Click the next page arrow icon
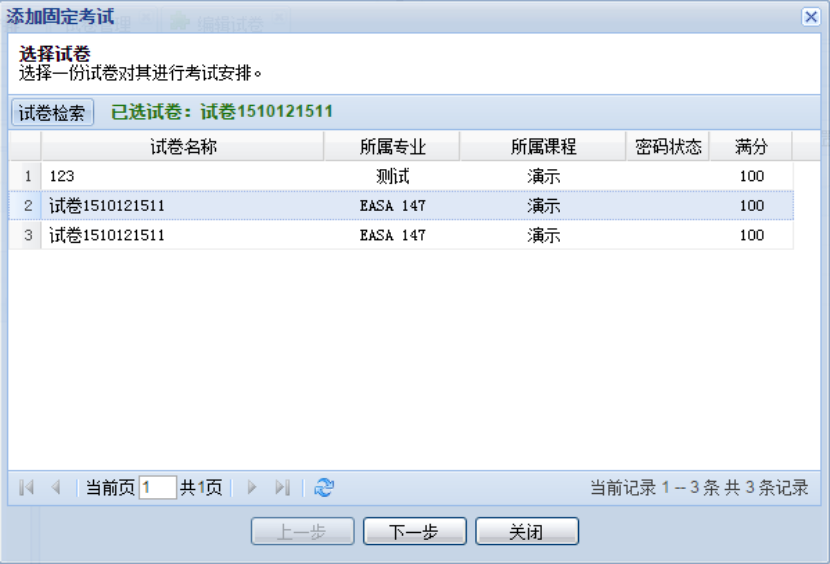830x564 pixels. 252,488
